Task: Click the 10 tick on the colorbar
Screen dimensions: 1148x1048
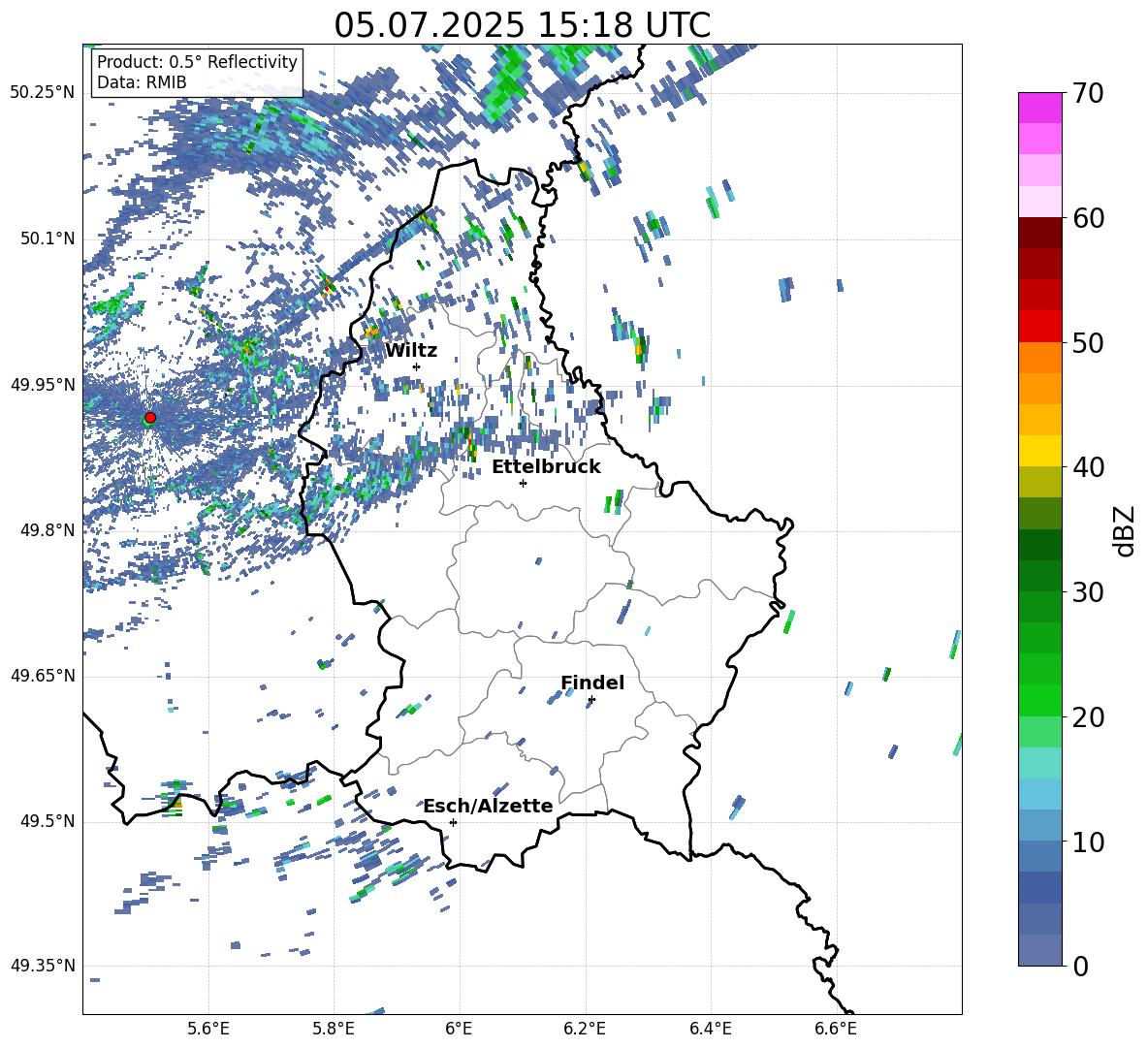Action: [1088, 842]
